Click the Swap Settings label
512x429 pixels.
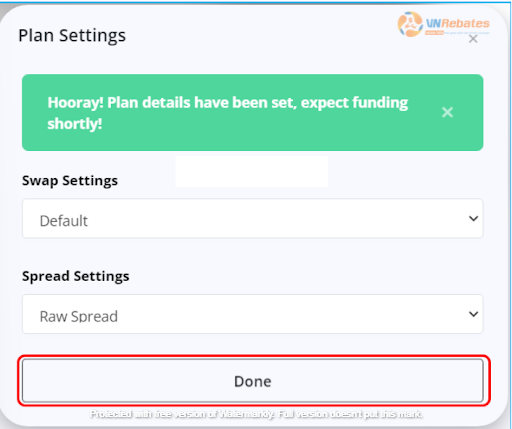point(70,181)
